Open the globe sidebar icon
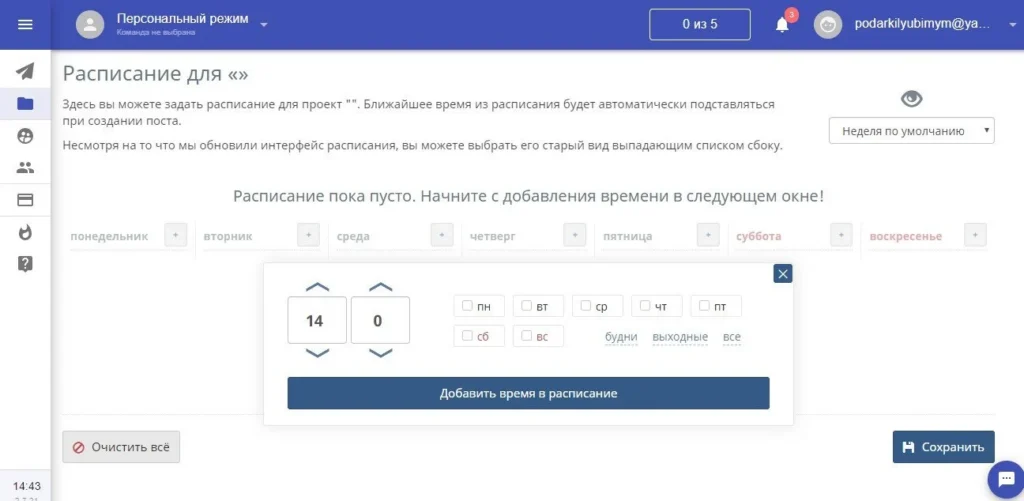This screenshot has height=501, width=1024. click(x=25, y=136)
